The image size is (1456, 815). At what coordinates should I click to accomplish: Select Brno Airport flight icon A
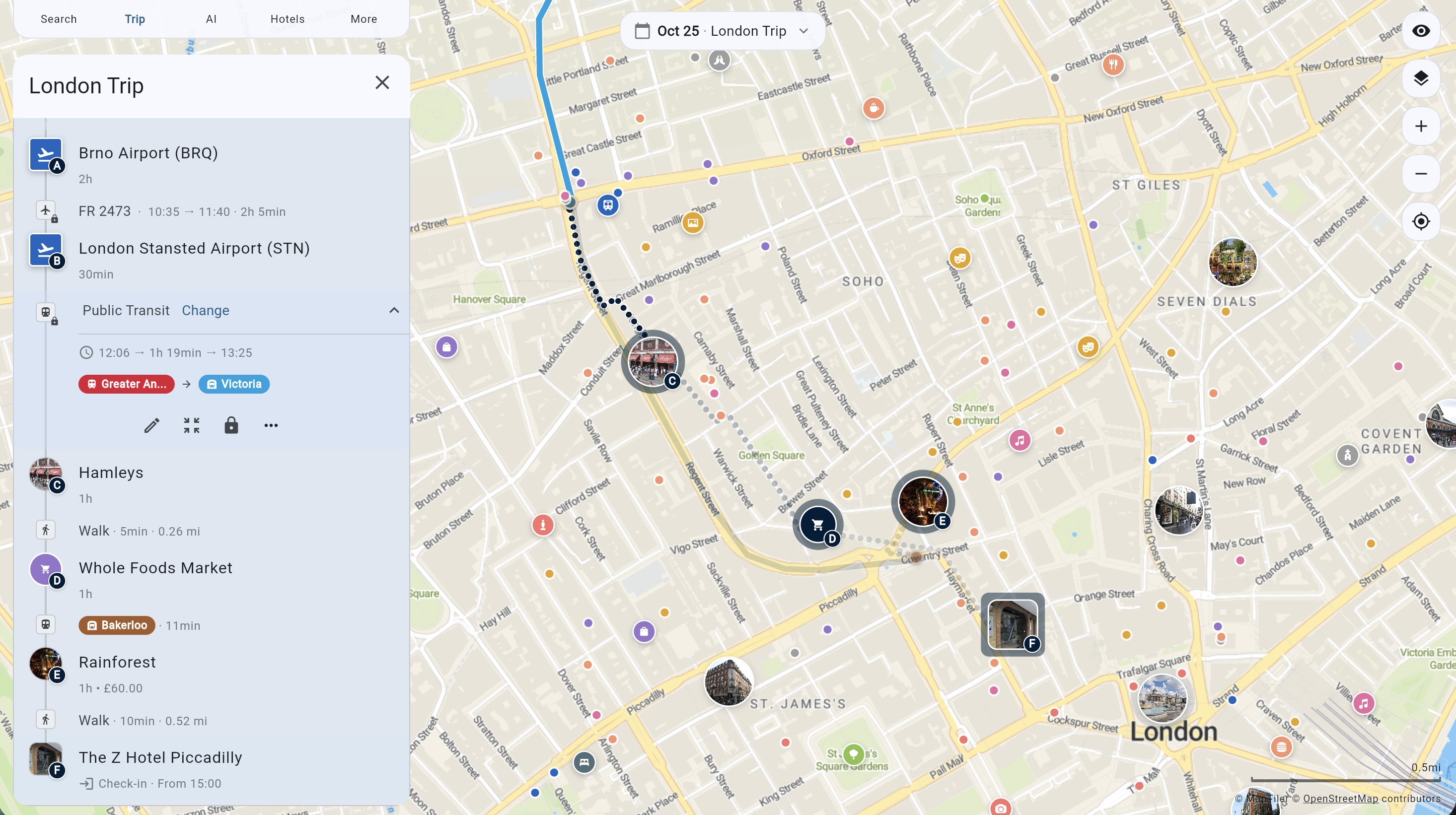click(46, 155)
